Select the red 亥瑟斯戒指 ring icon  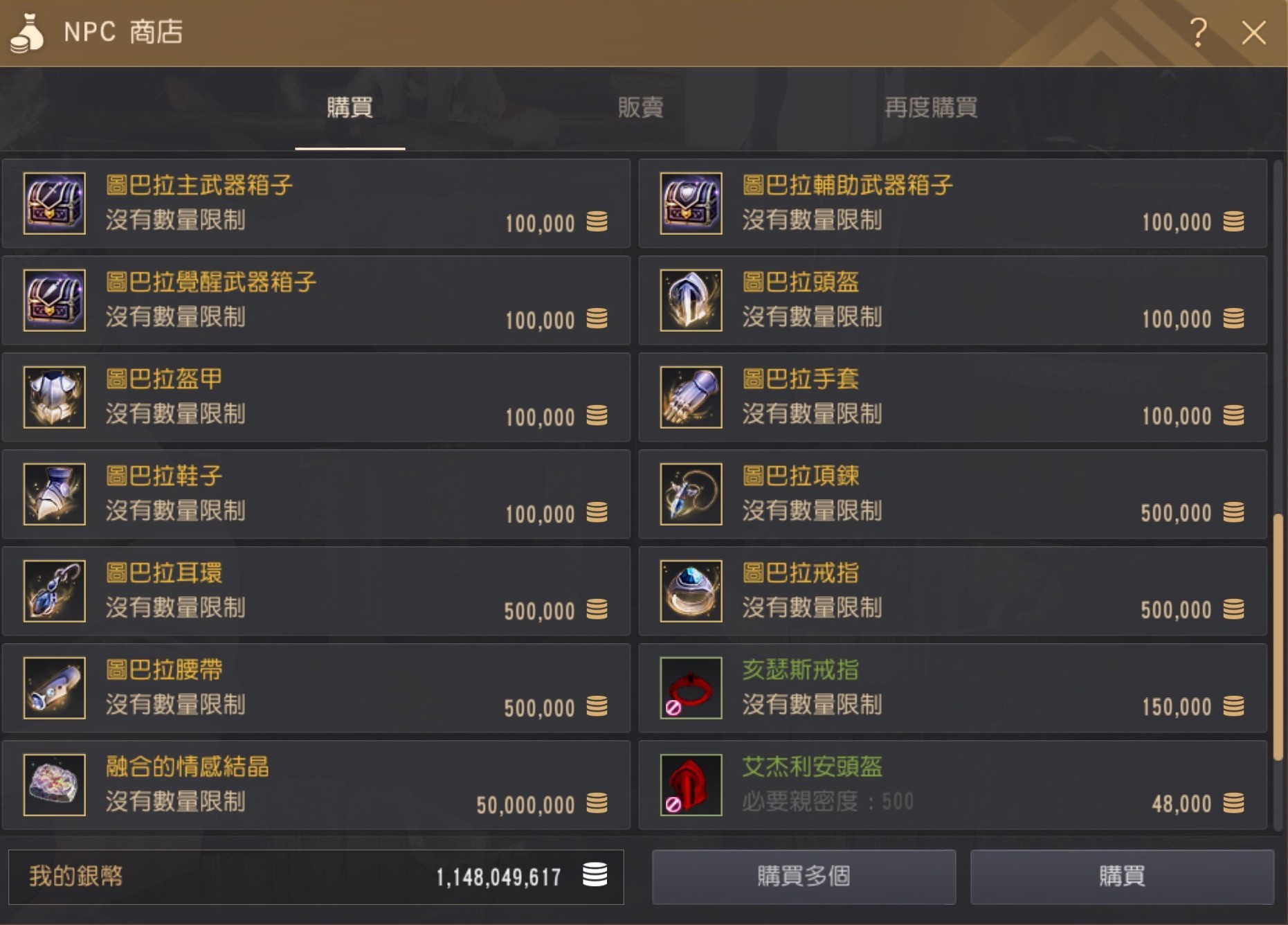(691, 688)
